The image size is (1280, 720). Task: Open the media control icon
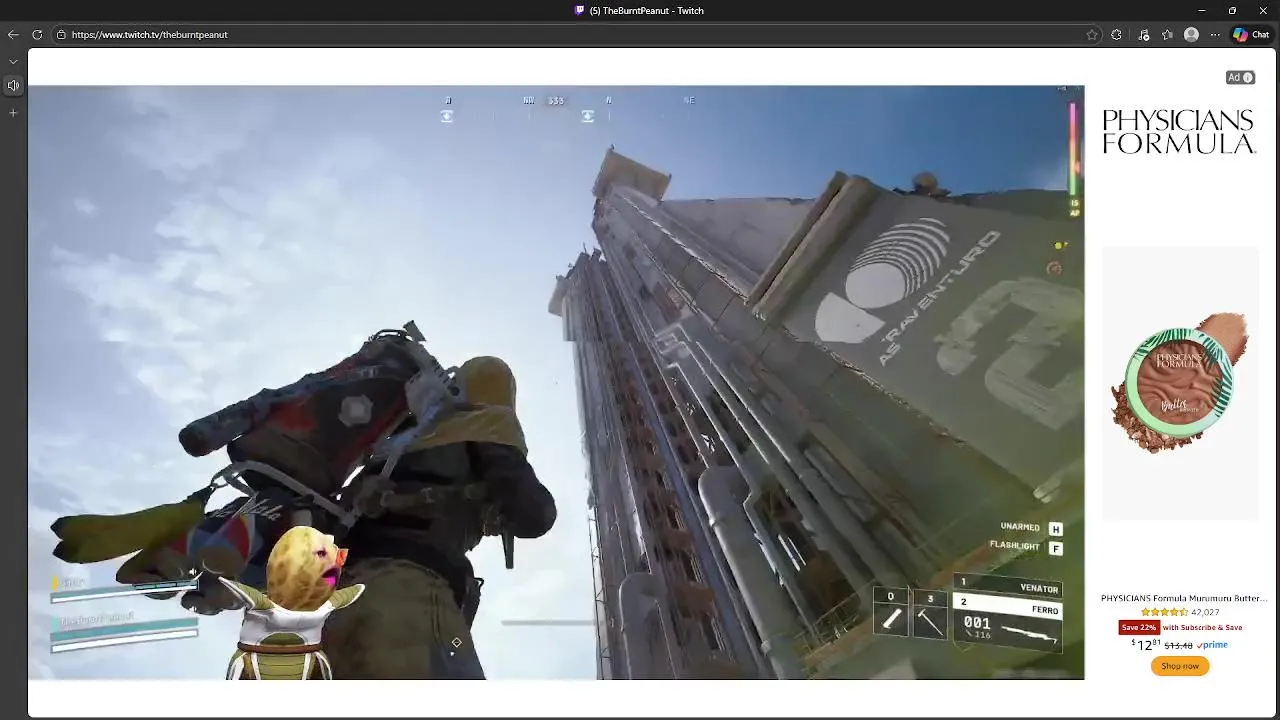pos(1144,34)
